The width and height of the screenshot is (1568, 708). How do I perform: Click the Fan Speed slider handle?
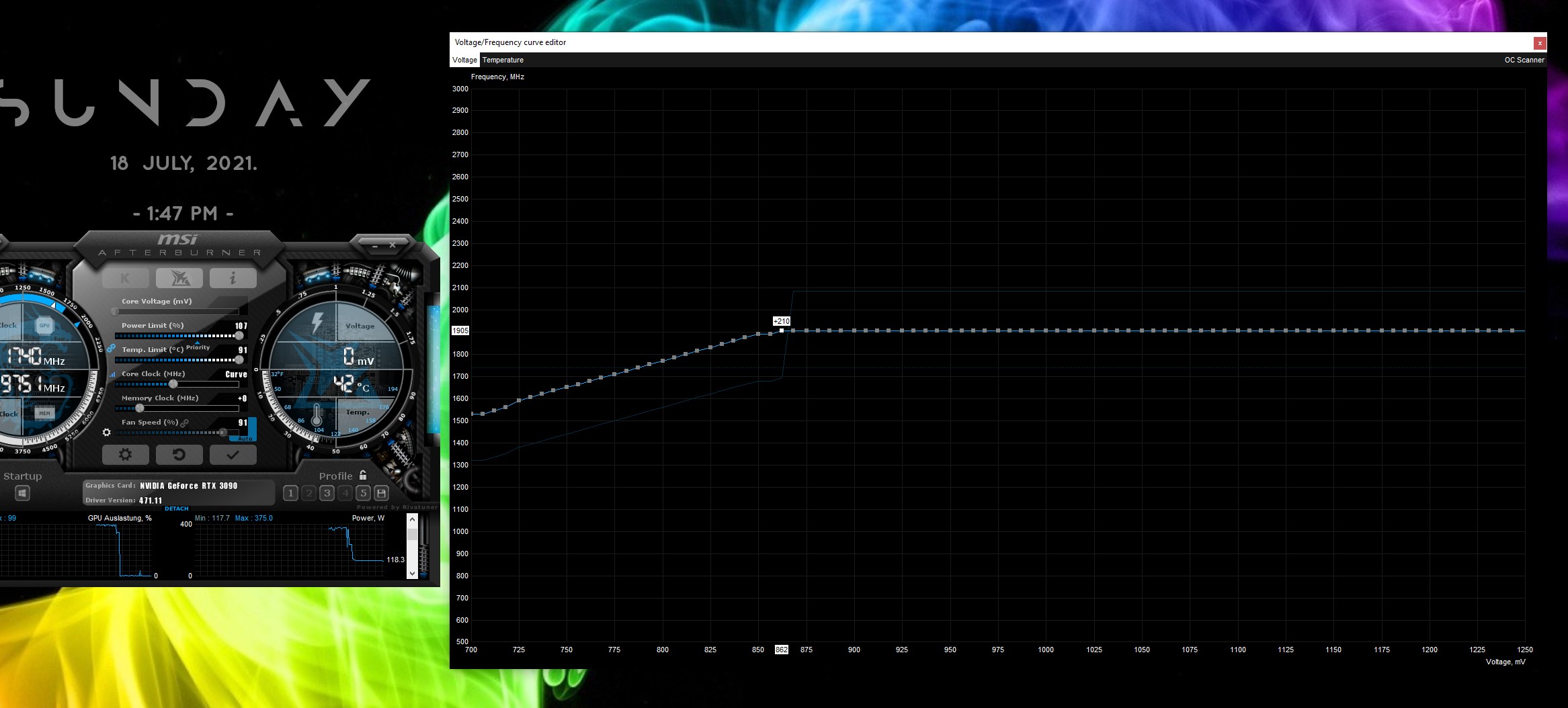point(223,433)
